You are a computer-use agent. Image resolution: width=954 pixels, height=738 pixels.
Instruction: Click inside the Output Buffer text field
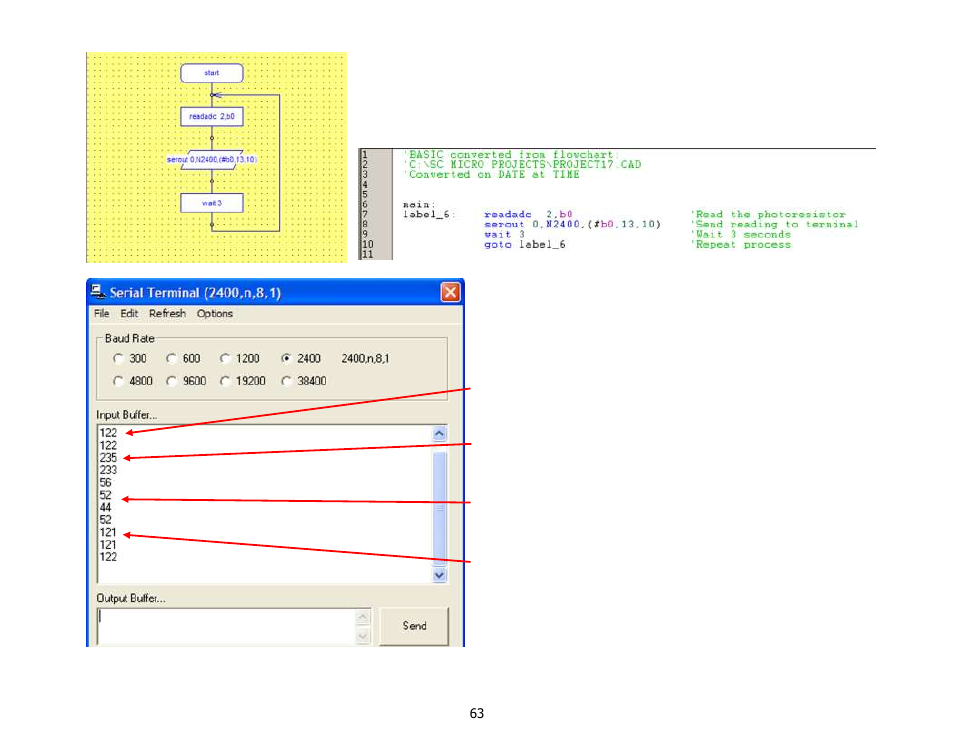pos(226,626)
